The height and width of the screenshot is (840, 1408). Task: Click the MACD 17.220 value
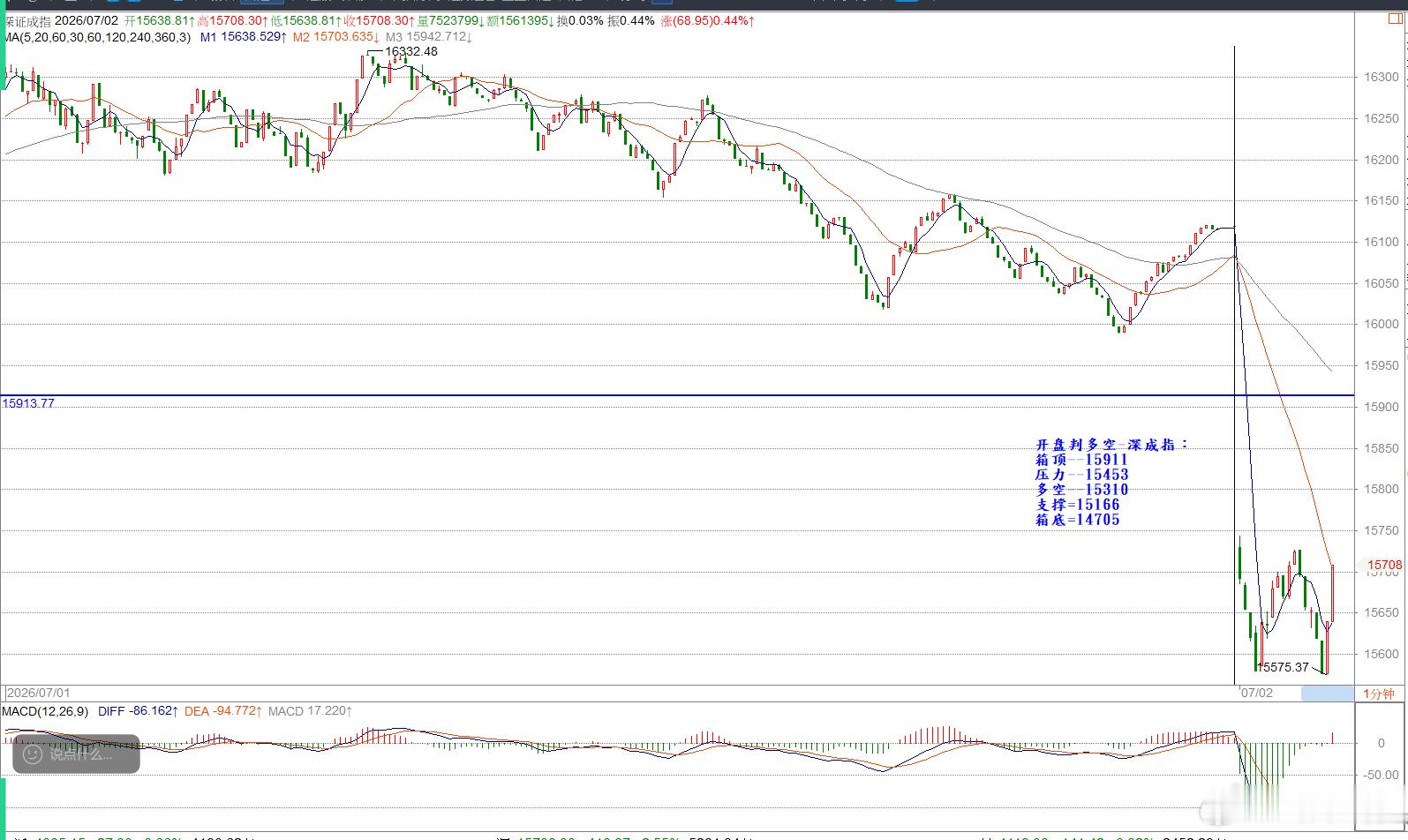[x=311, y=711]
